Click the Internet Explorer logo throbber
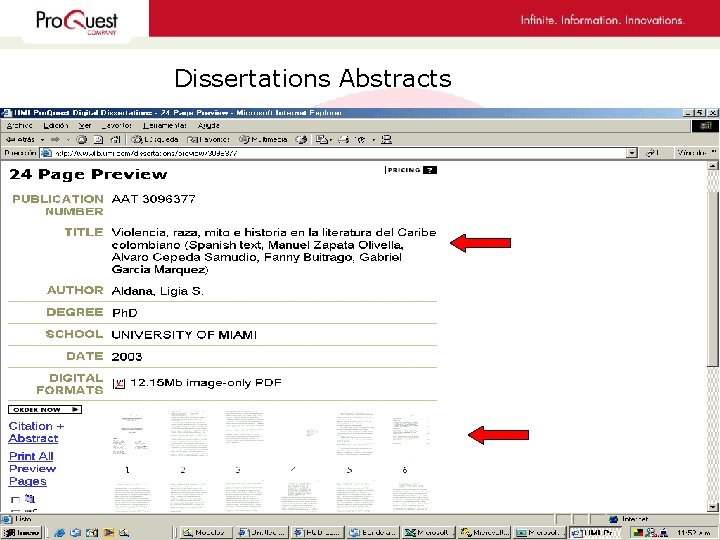720x540 pixels. click(705, 126)
